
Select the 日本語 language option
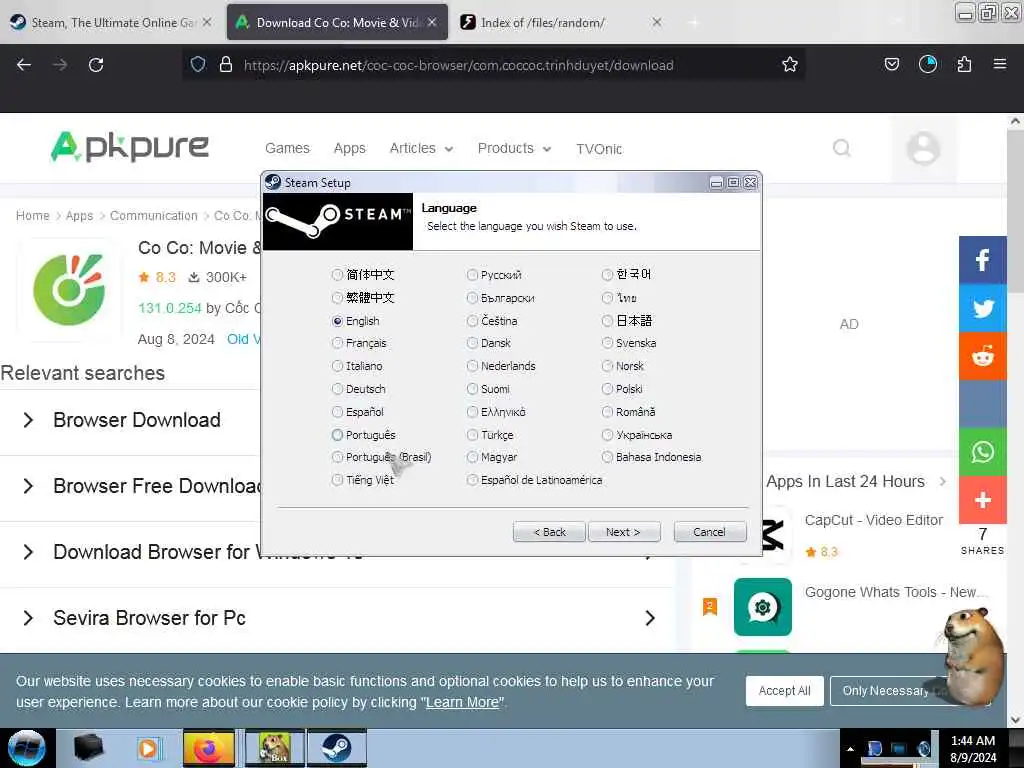pos(627,320)
